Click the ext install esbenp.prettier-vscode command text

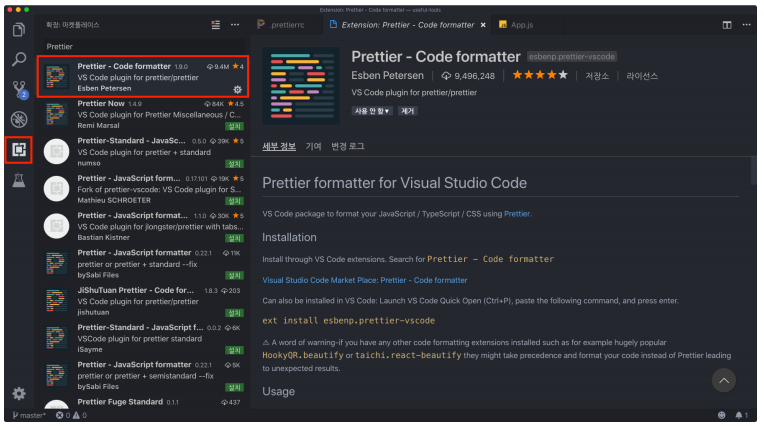[349, 320]
